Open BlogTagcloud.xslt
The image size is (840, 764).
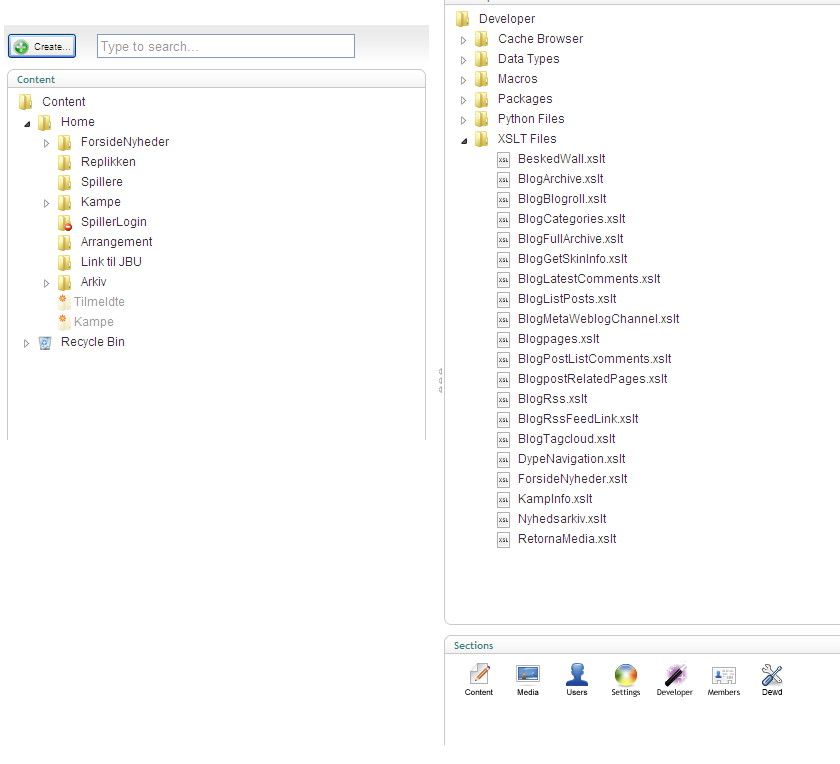tap(566, 439)
